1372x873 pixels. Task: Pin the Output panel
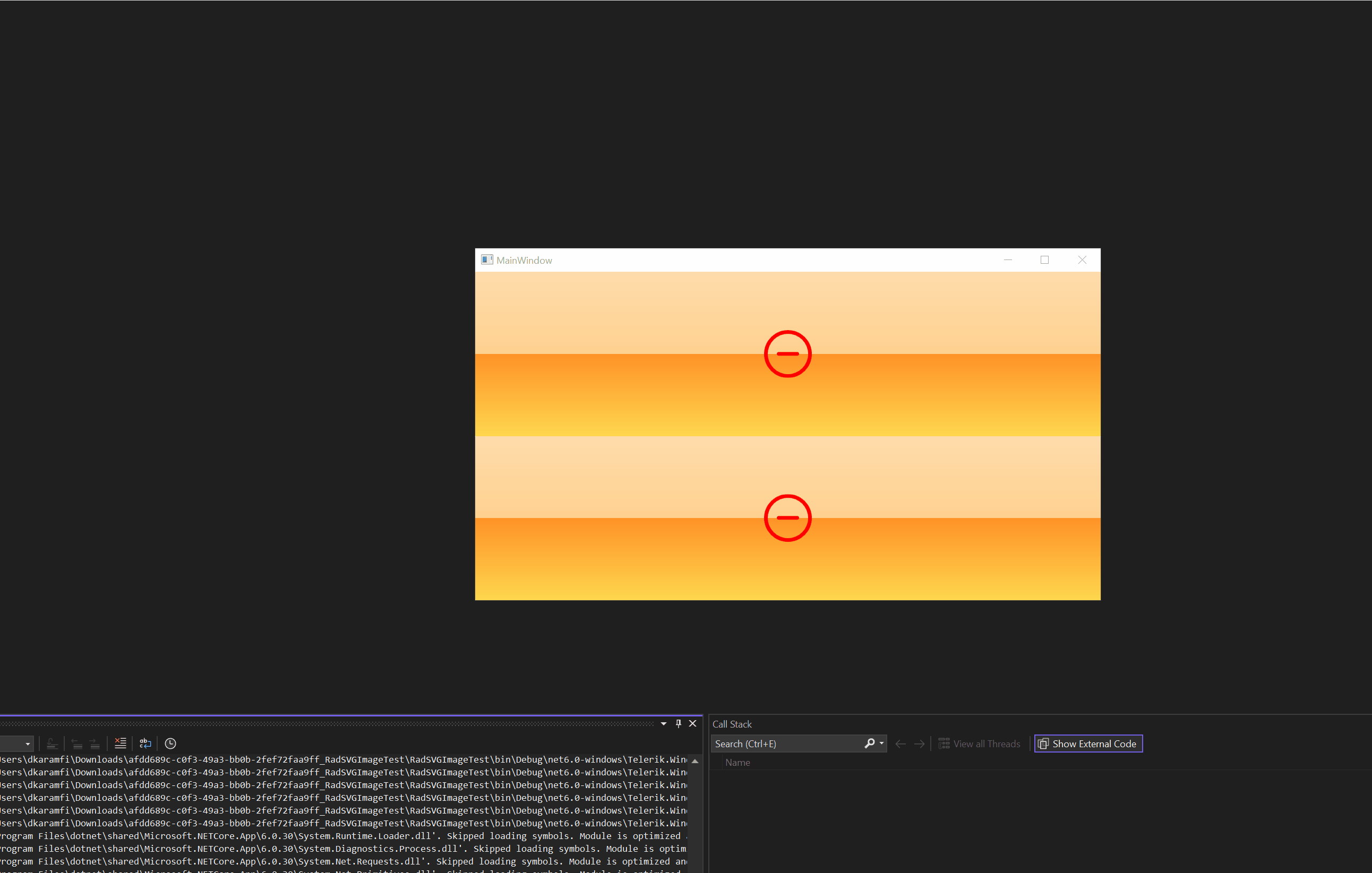coord(678,723)
